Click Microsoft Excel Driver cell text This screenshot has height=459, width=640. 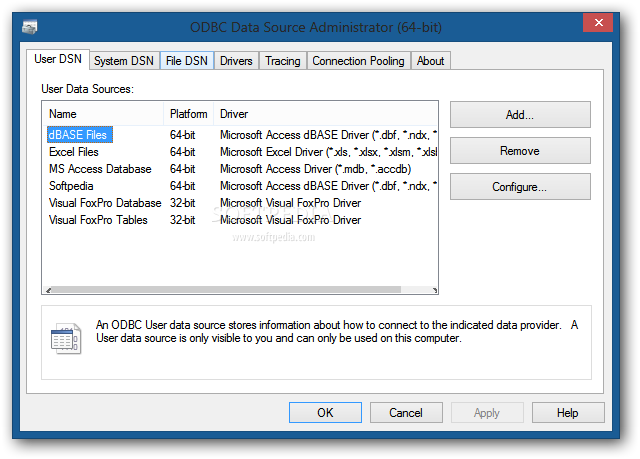click(328, 152)
